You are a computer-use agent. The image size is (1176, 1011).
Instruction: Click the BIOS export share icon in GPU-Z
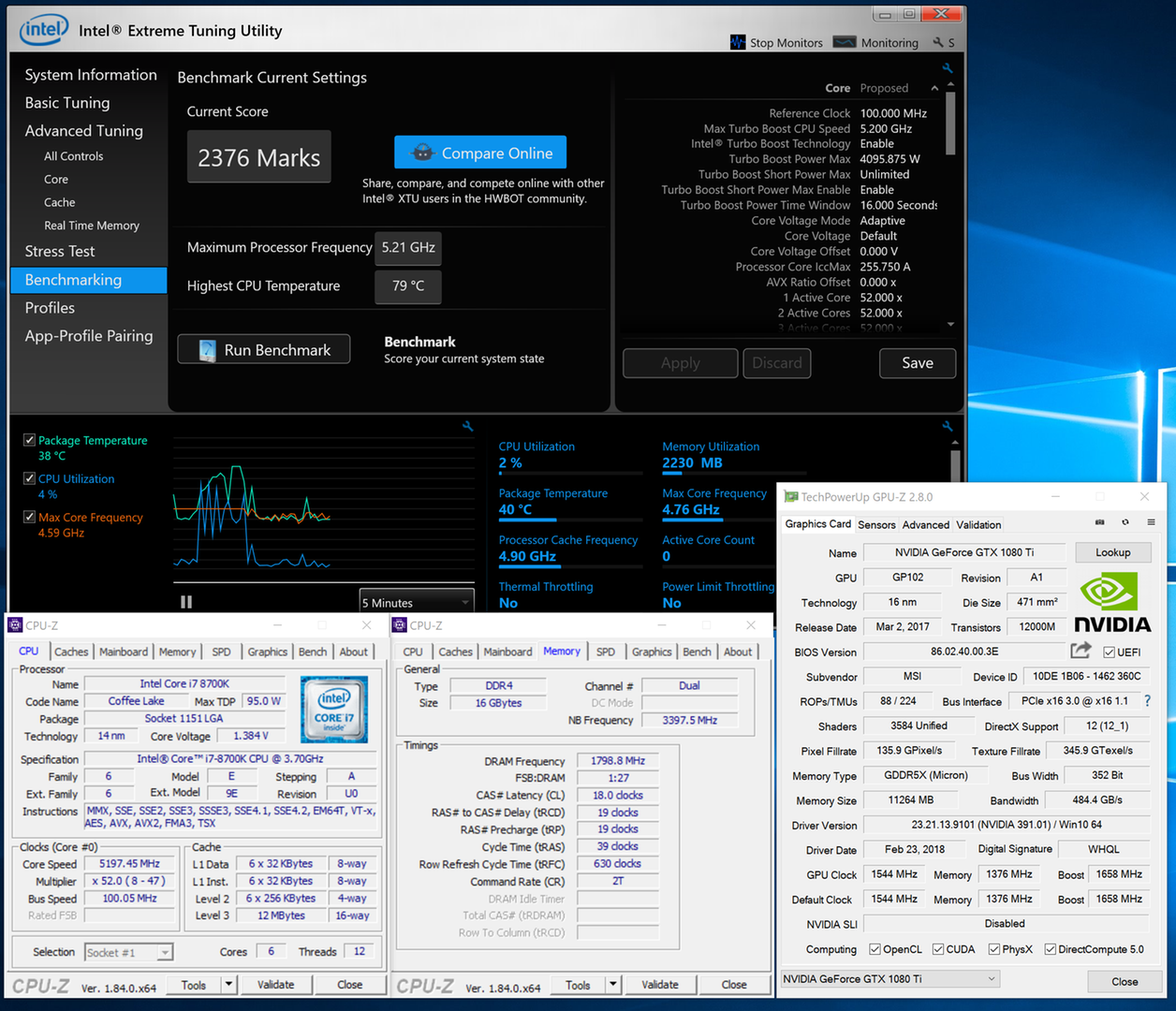(x=1081, y=650)
